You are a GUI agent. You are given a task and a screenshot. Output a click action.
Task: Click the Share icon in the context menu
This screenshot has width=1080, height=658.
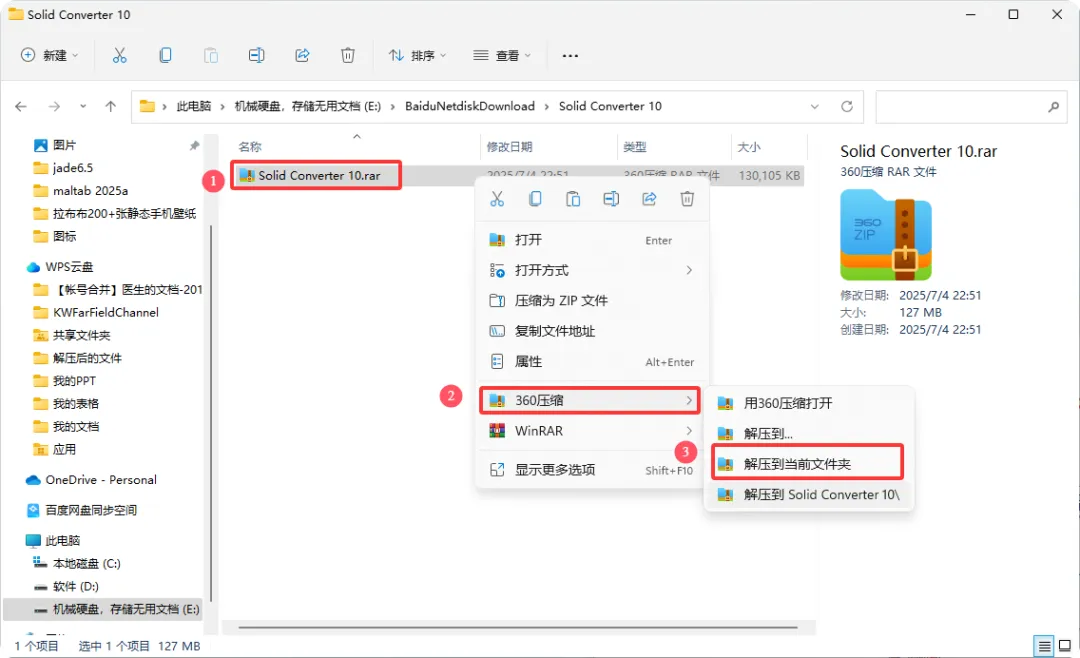[x=650, y=199]
